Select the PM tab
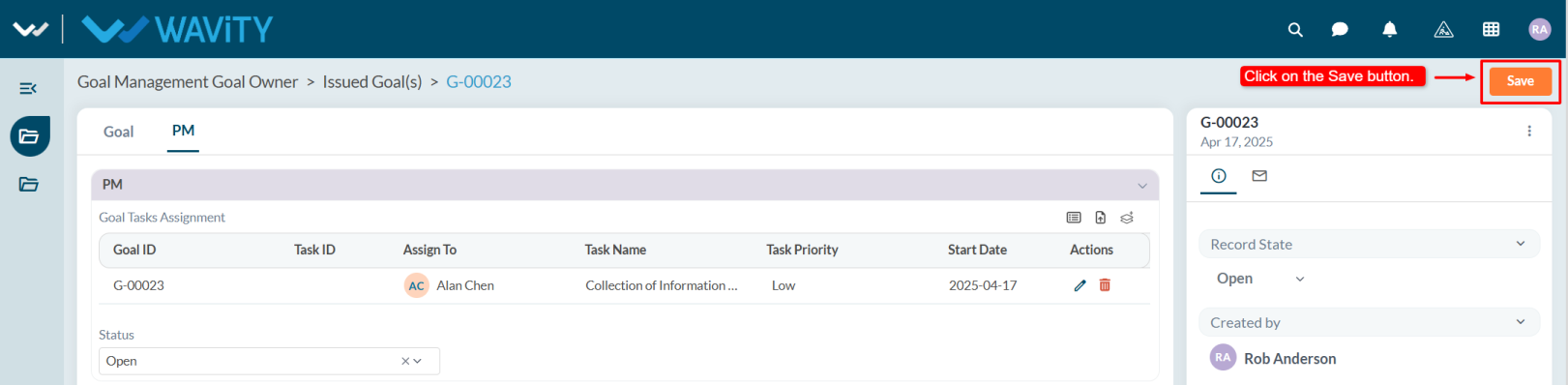The height and width of the screenshot is (385, 1568). coord(183,131)
